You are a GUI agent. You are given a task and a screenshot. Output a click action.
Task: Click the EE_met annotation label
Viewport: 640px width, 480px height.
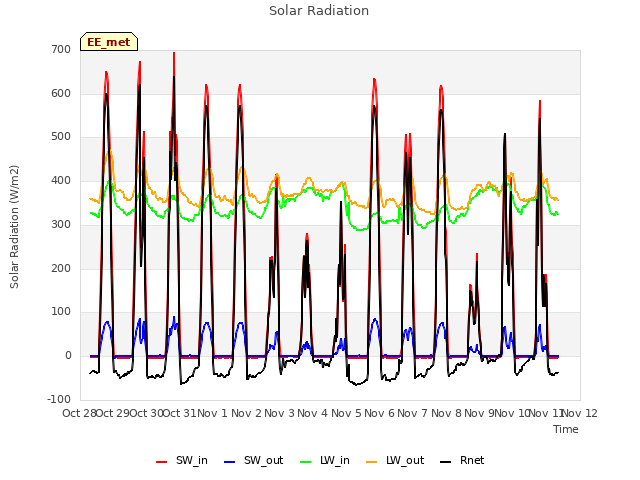tap(109, 42)
